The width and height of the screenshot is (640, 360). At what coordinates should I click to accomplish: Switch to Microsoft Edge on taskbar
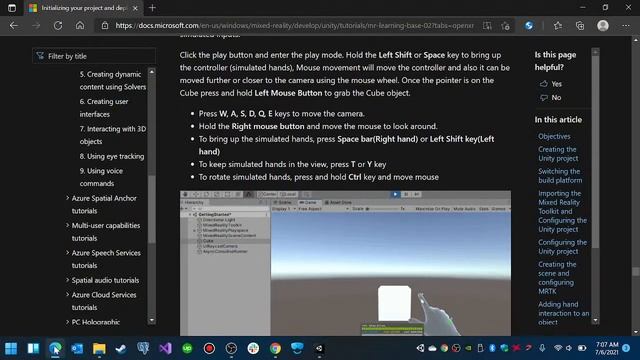pos(55,349)
